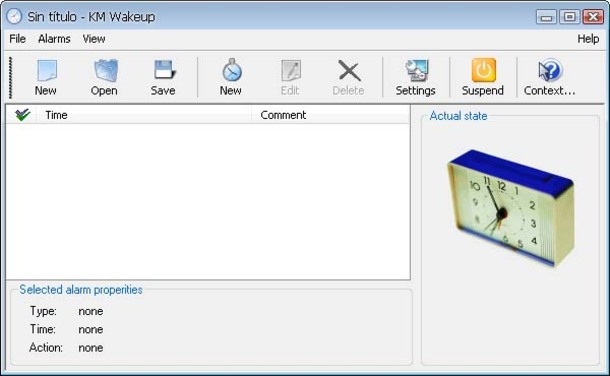
Task: Open Settings from the toolbar
Action: tap(416, 71)
